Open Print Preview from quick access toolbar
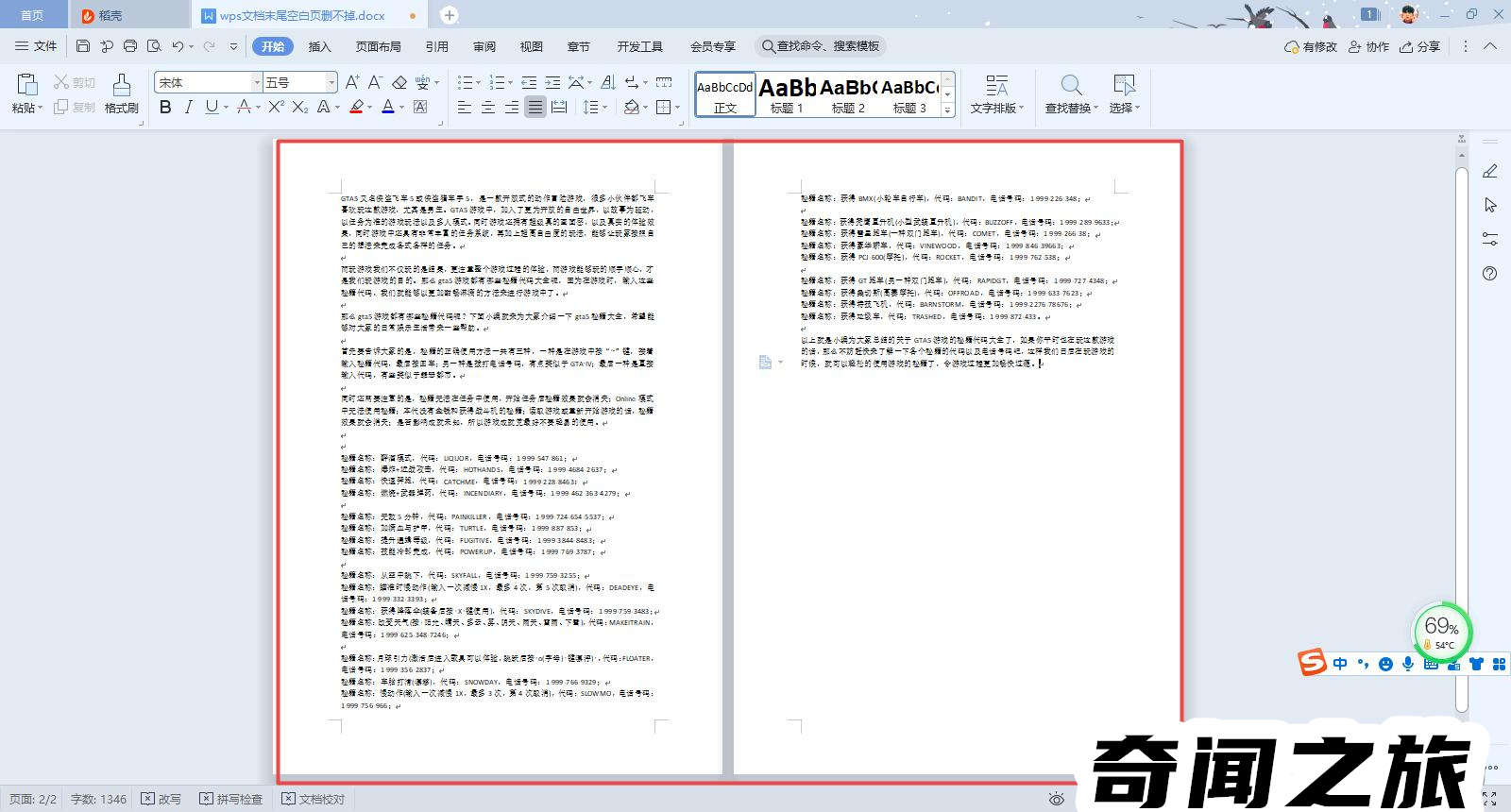Image resolution: width=1511 pixels, height=812 pixels. pyautogui.click(x=154, y=45)
